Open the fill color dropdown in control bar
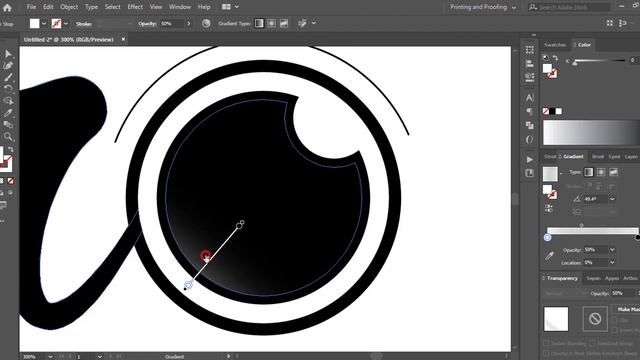The height and width of the screenshot is (360, 640). click(44, 24)
